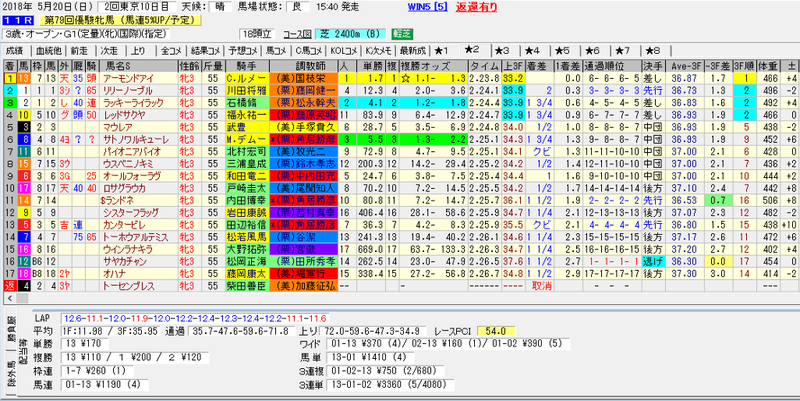Open the 結果コメ tab
This screenshot has height=401, width=800.
pyautogui.click(x=206, y=51)
